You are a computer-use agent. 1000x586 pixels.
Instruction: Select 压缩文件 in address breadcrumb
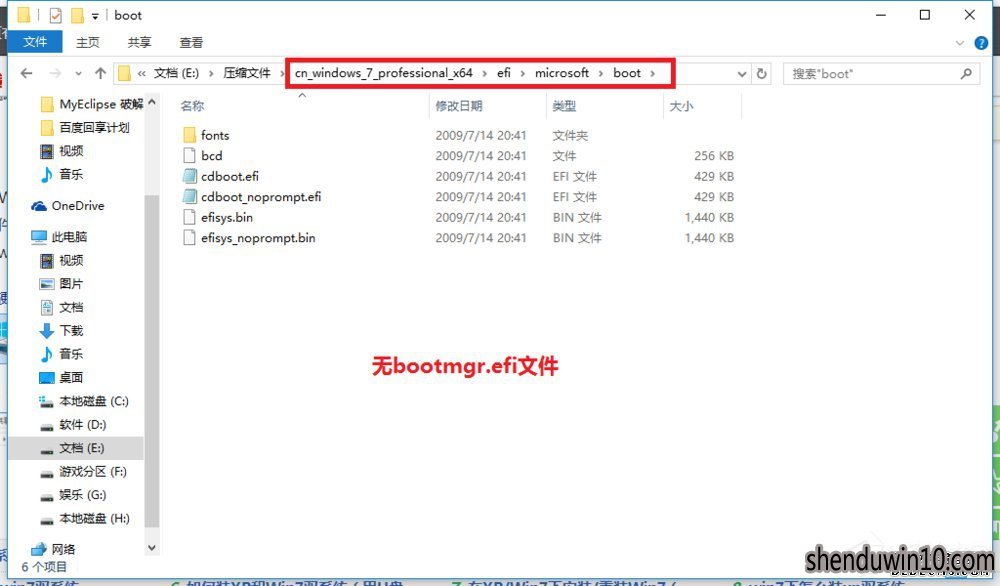coord(247,73)
